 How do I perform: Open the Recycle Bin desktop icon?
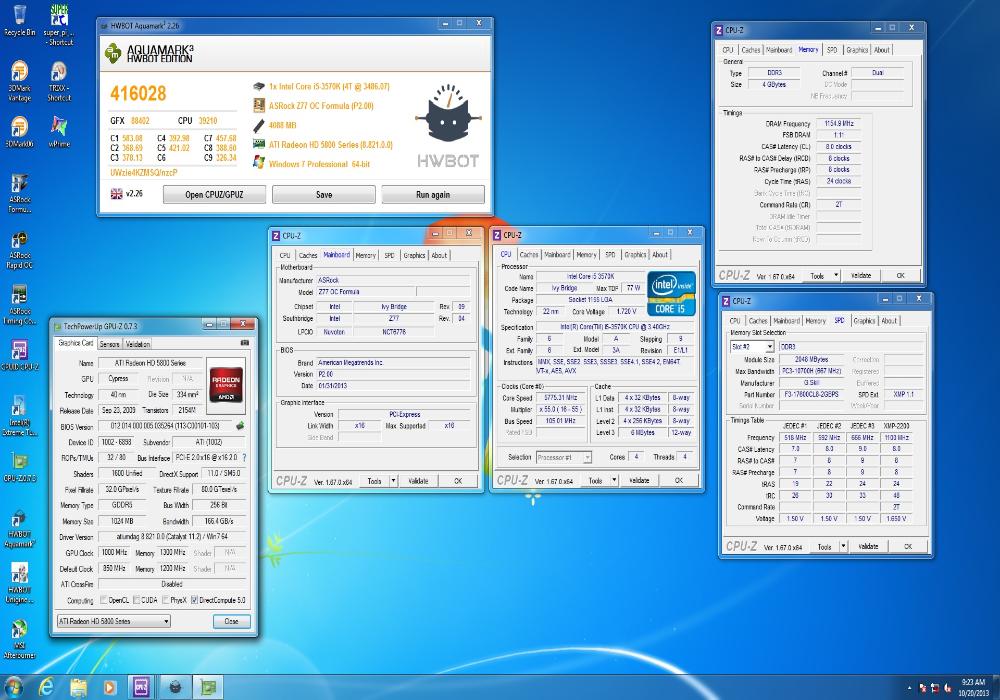[x=19, y=20]
